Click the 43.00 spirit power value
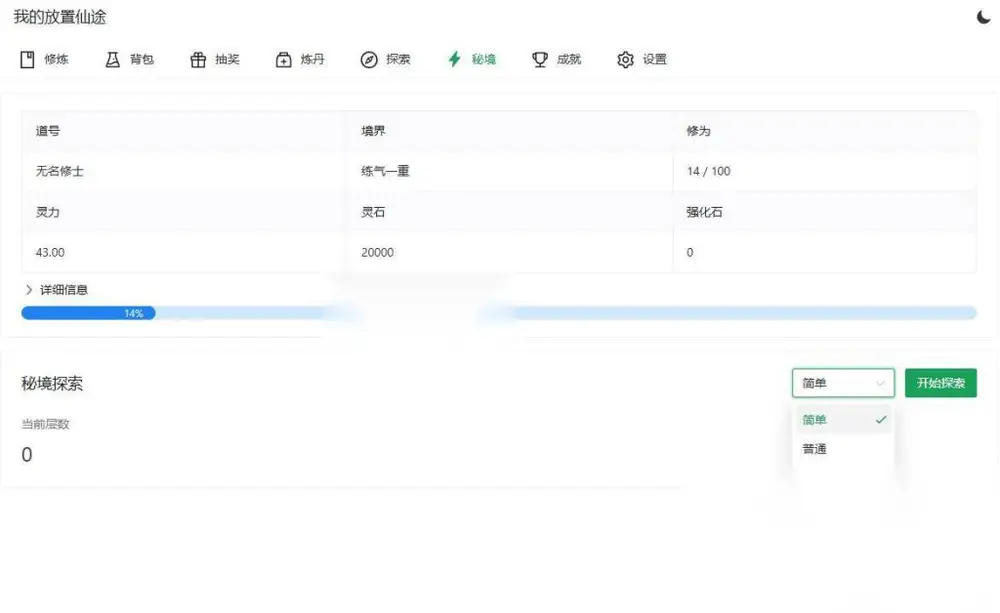The image size is (1000, 613). [x=50, y=253]
